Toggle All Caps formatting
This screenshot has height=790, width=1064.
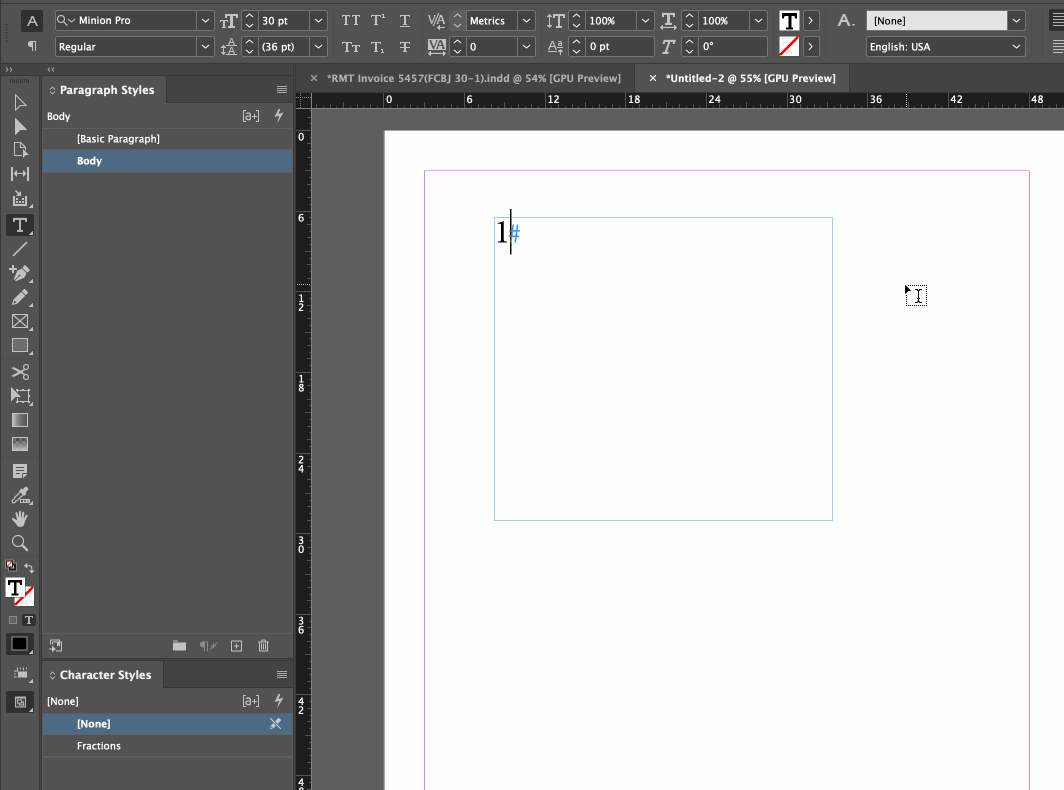[349, 21]
